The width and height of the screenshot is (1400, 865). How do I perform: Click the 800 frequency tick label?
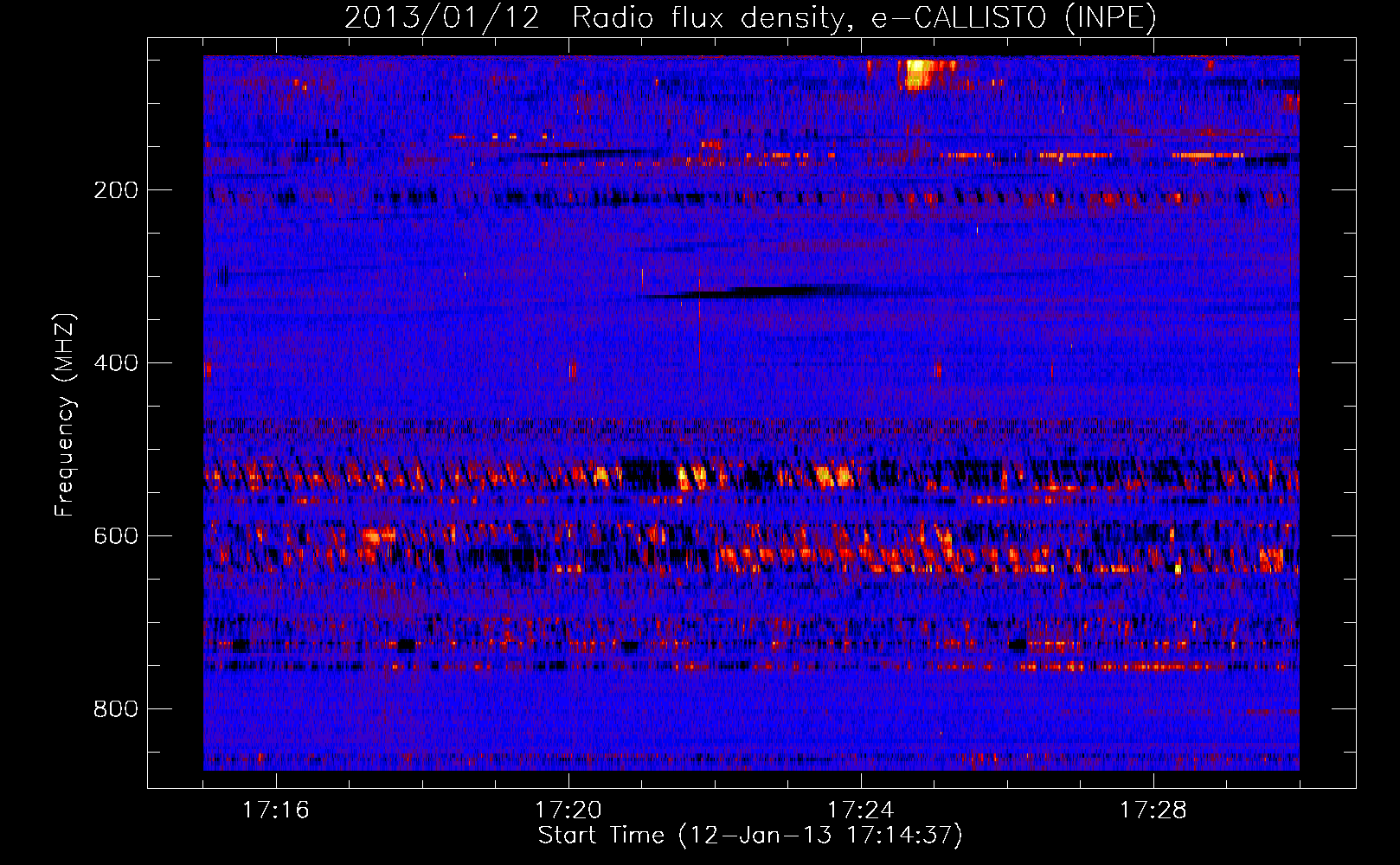[x=116, y=709]
